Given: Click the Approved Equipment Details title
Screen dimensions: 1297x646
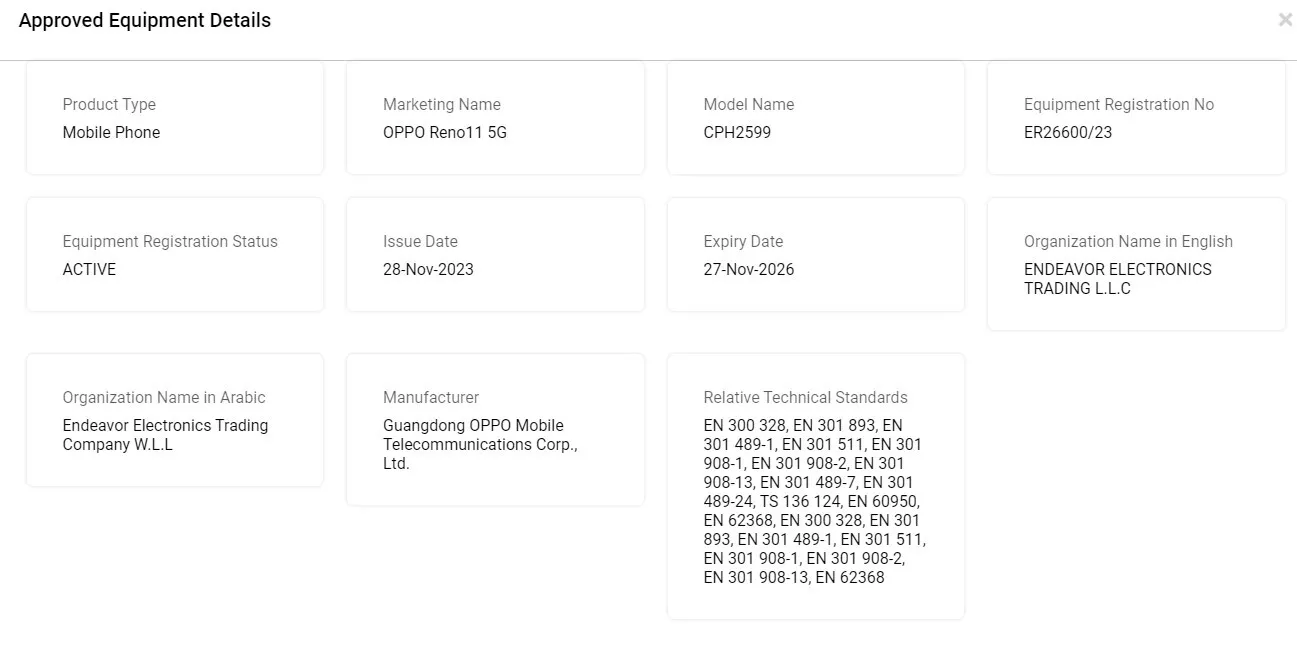Looking at the screenshot, I should [x=145, y=20].
